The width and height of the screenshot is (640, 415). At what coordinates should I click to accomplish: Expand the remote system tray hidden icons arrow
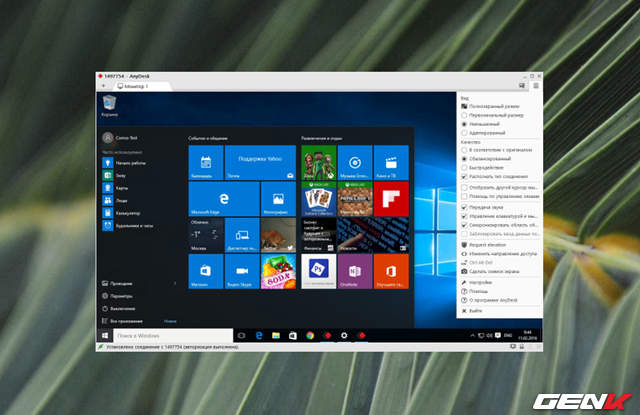473,336
